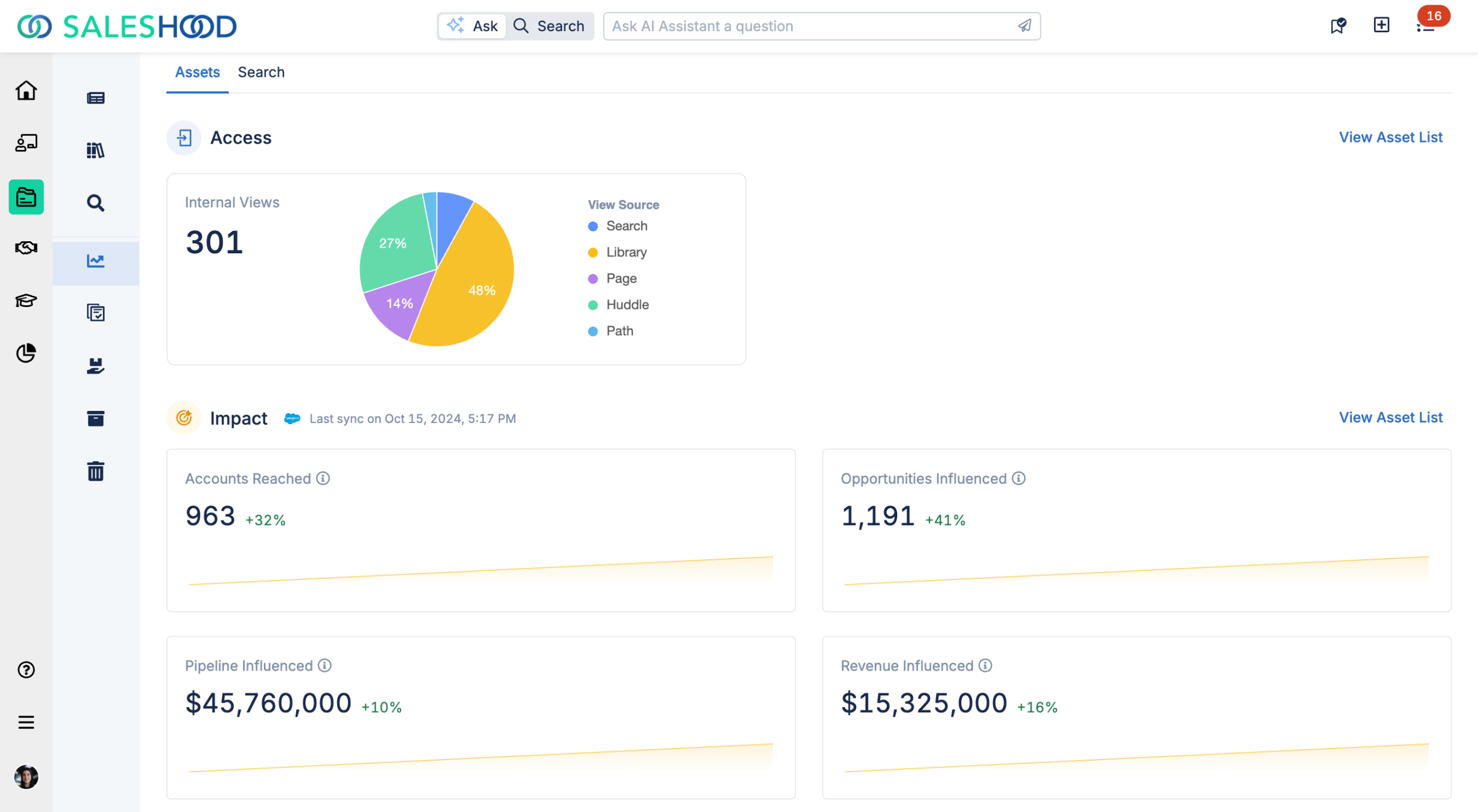Toggle Huddle legend item in View Source

click(x=627, y=305)
